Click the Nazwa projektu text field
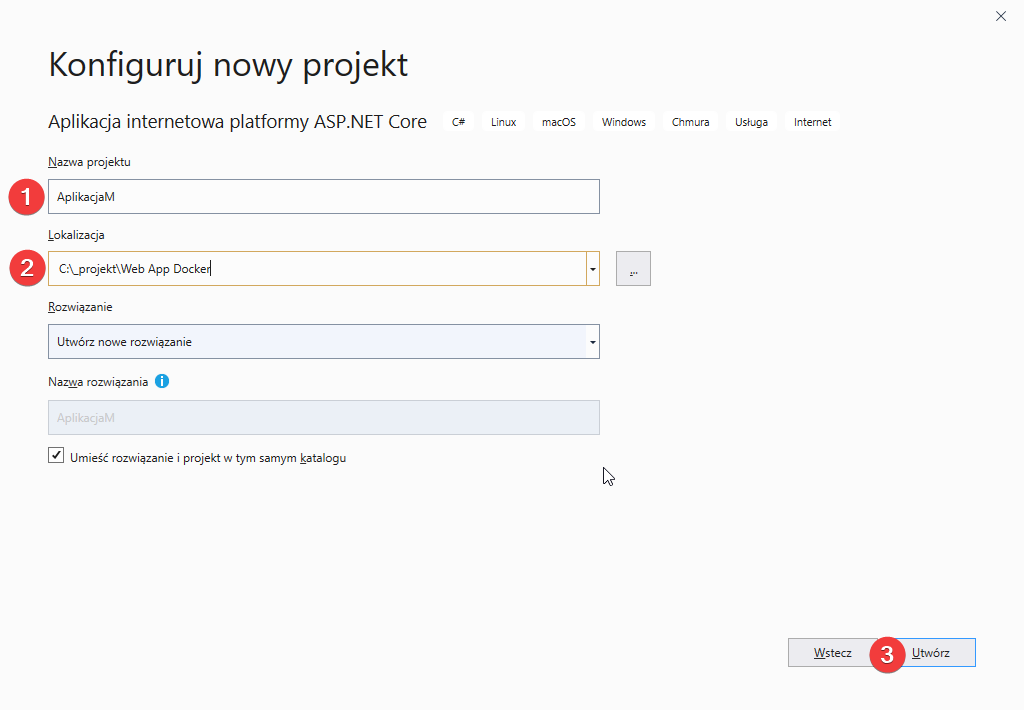 [x=323, y=197]
